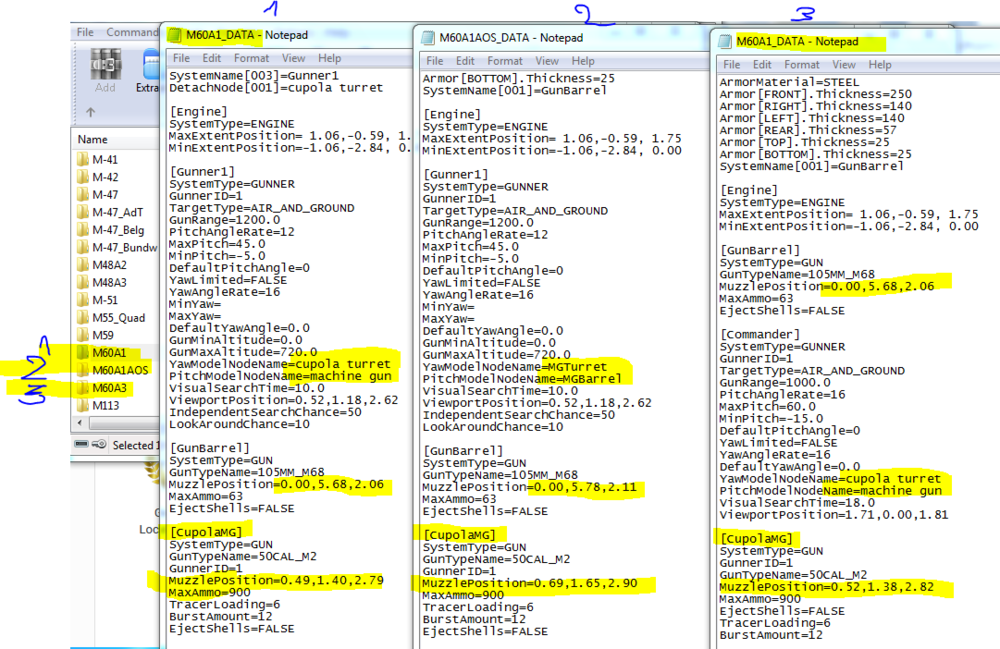Click the line "MinPitch=-15.0"
The width and height of the screenshot is (1000, 649).
pyautogui.click(x=771, y=418)
